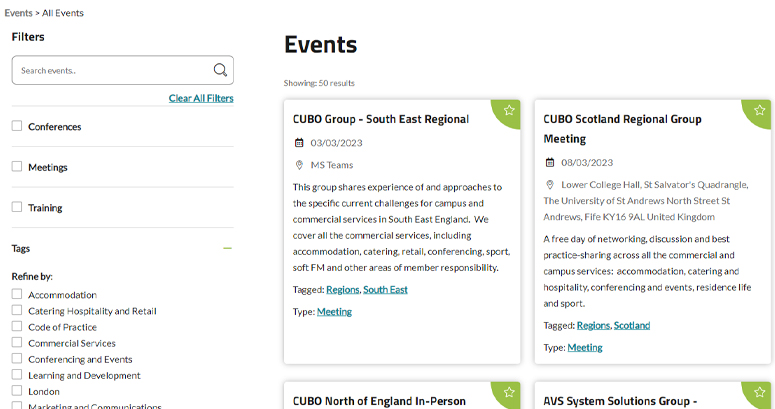Open CUBO Group - South East Regional title
Screen dimensions: 775x409
click(x=381, y=119)
